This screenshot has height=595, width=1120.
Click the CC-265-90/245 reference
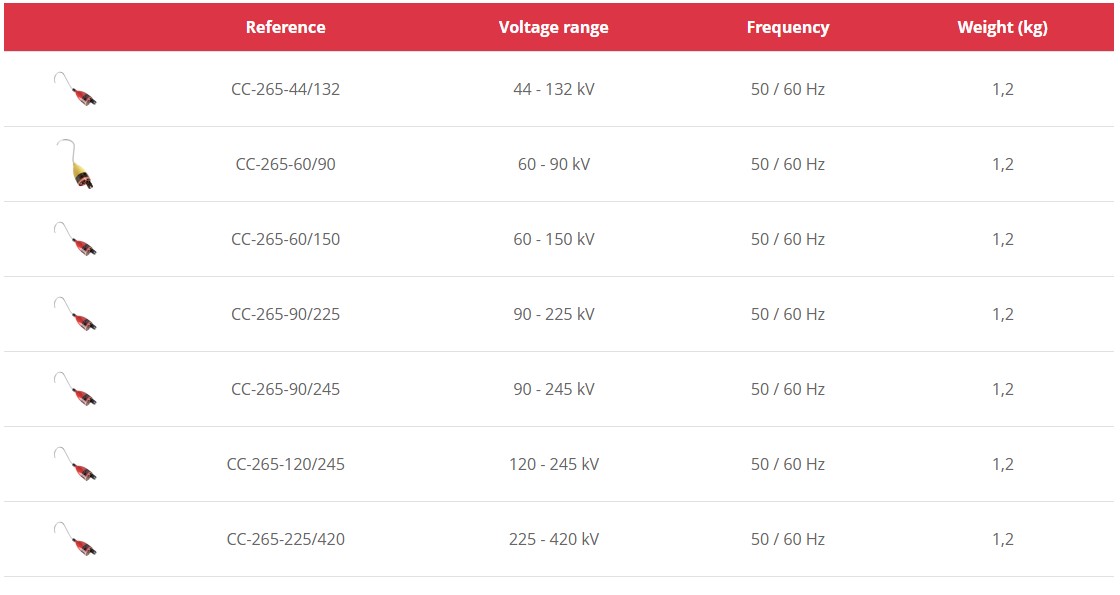[x=285, y=389]
